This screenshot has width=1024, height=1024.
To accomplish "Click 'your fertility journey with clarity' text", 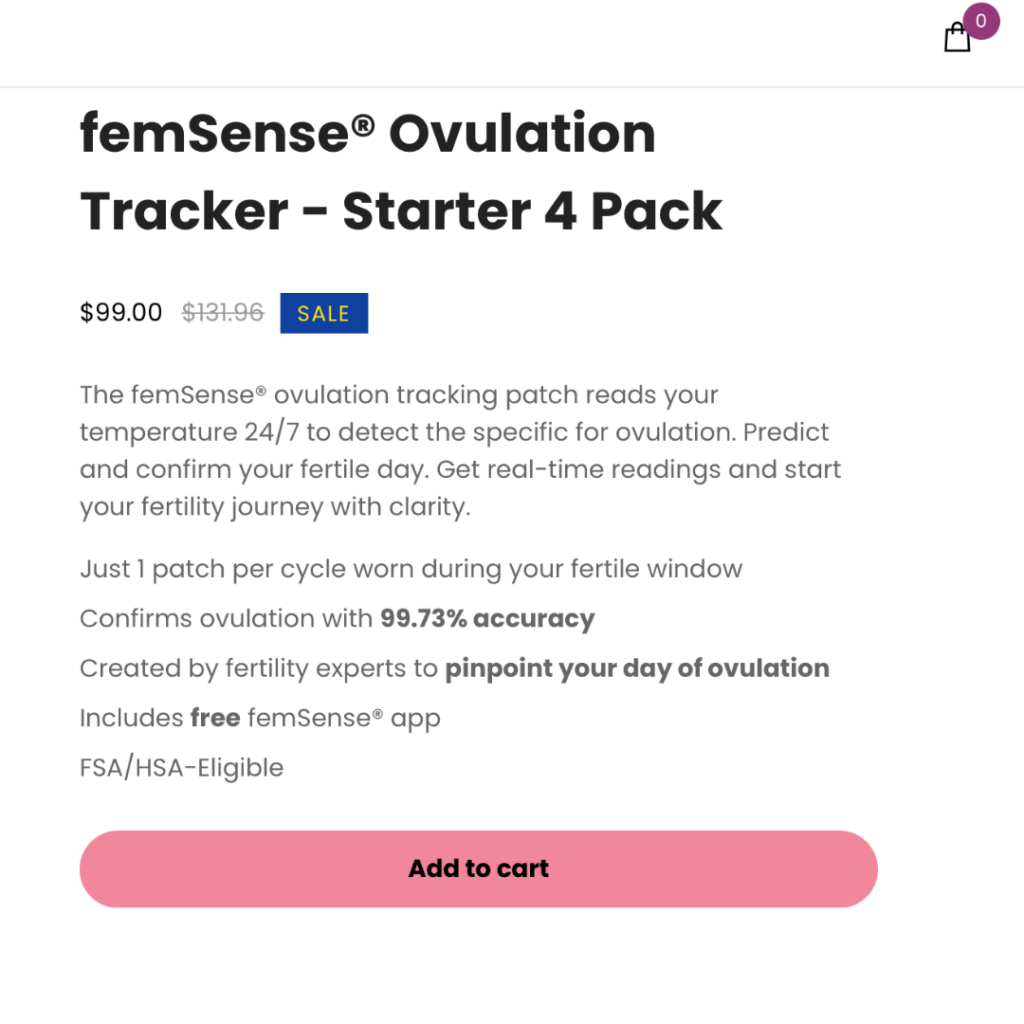I will click(275, 507).
